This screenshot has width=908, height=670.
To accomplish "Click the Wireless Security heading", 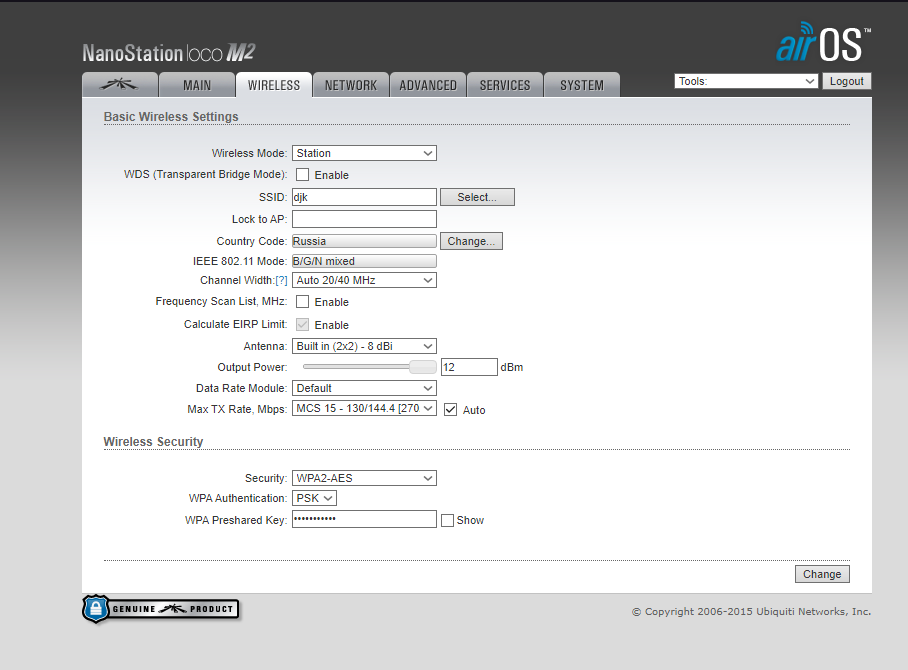I will tap(153, 441).
